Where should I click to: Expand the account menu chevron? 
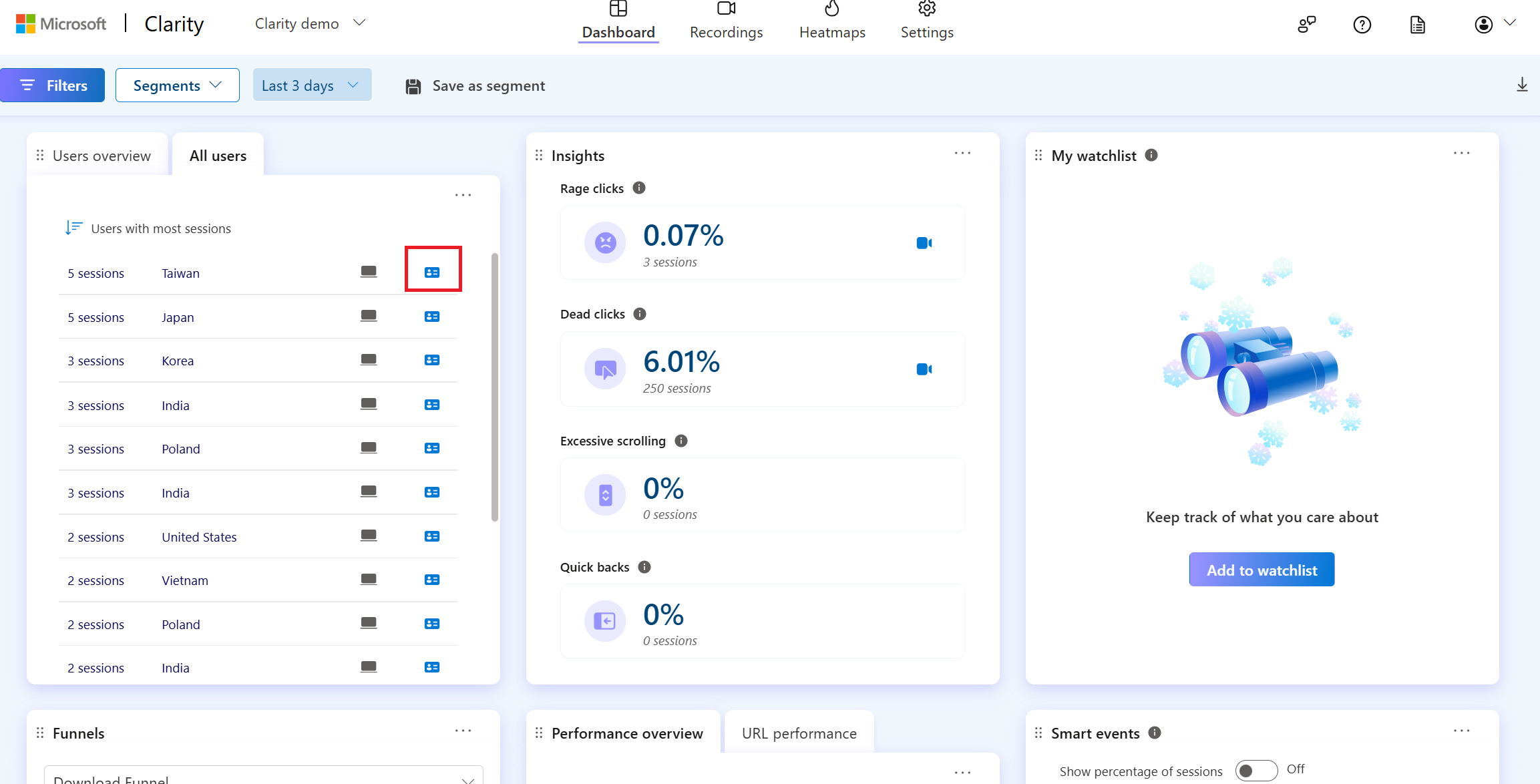1510,23
